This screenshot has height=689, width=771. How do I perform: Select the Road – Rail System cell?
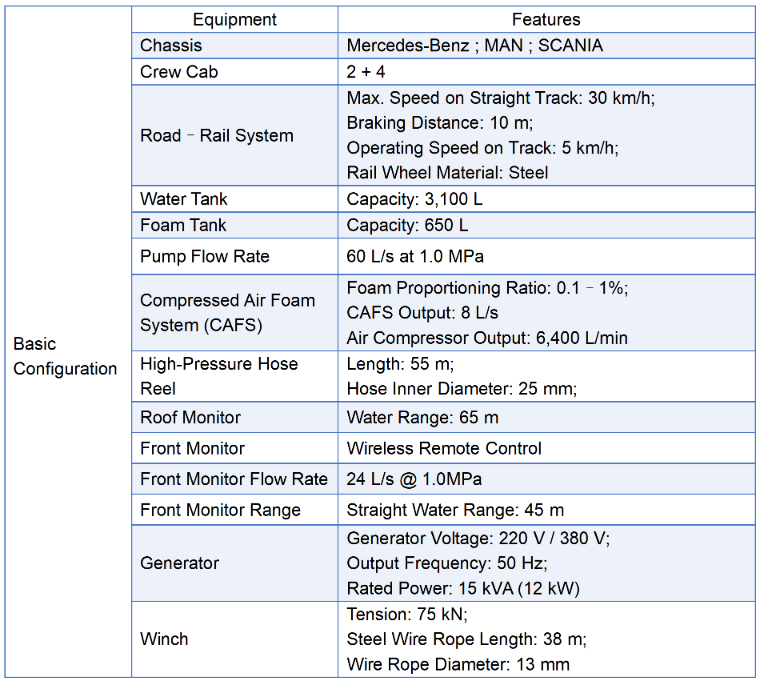[x=235, y=135]
